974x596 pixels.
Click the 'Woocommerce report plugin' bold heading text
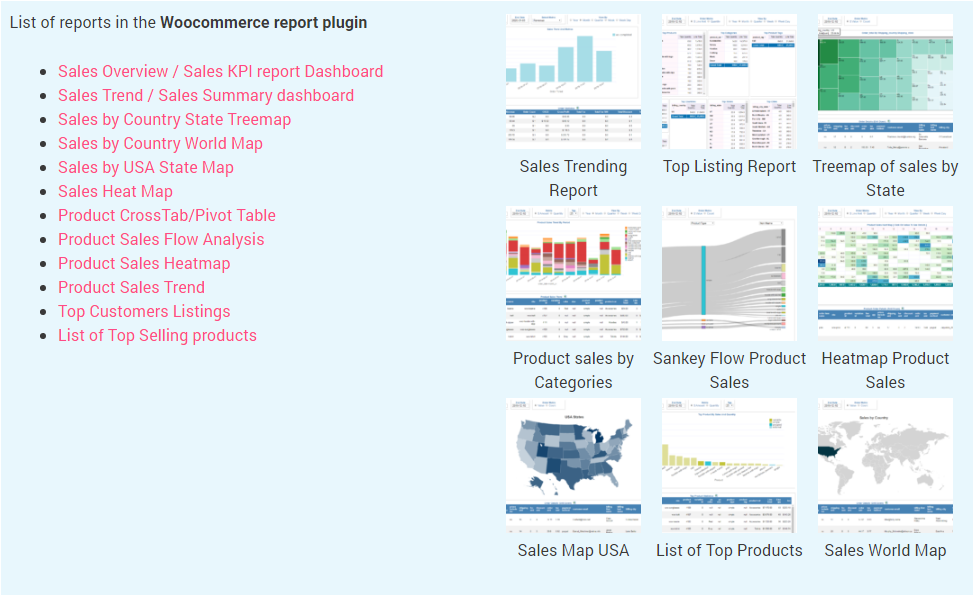[263, 23]
